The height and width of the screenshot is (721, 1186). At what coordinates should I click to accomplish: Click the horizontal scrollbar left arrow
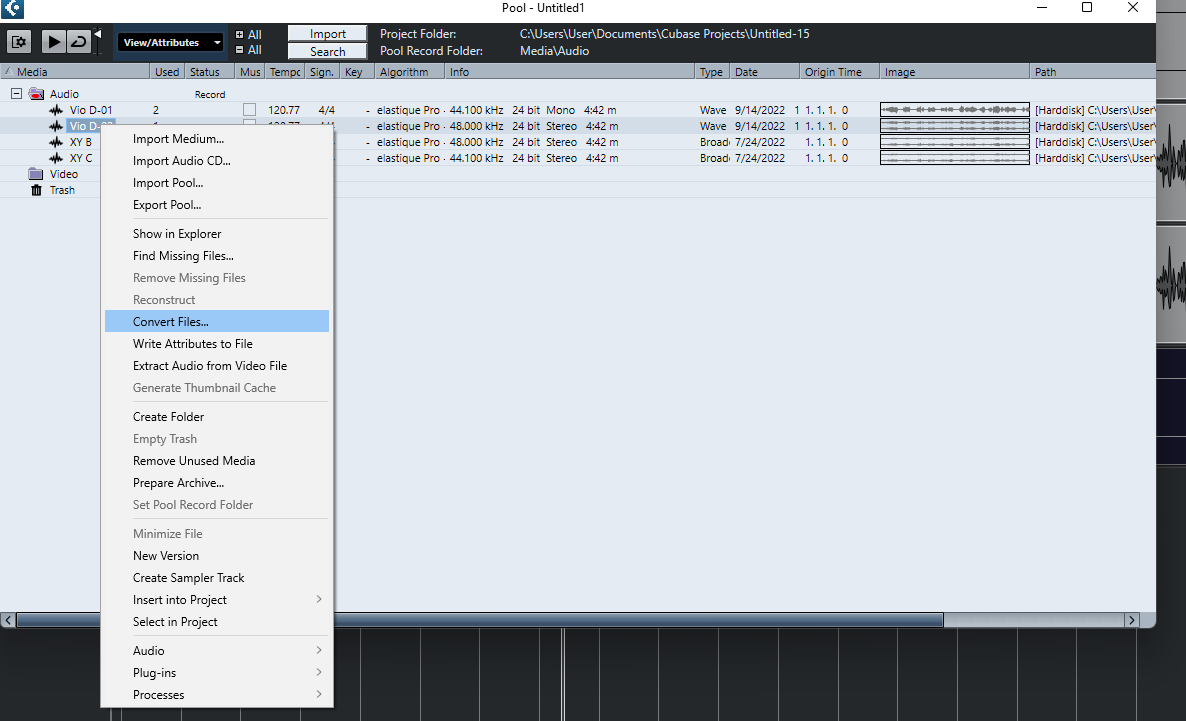click(8, 620)
